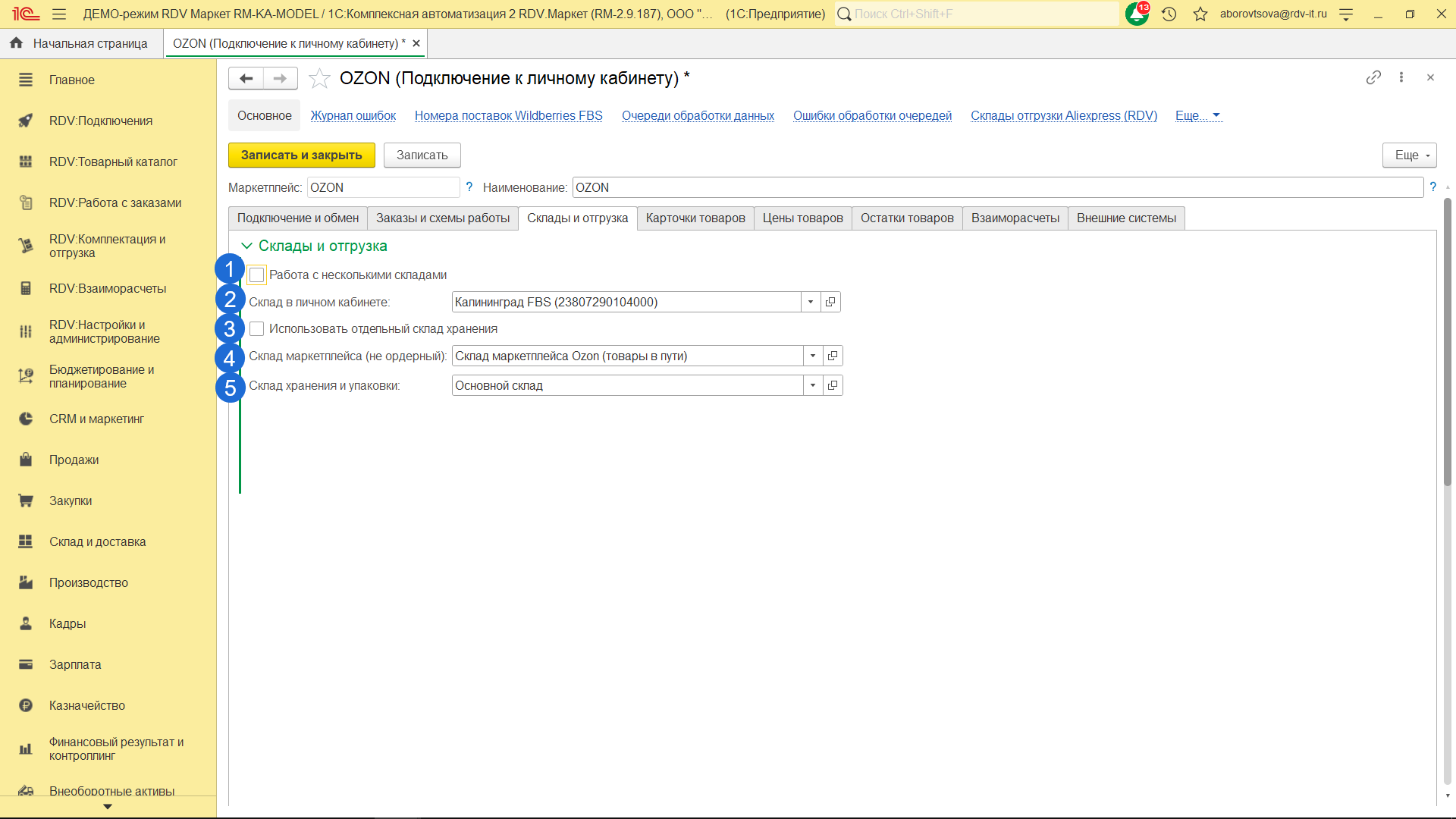Open Основной склад item form icon
This screenshot has width=1456, height=819.
tap(833, 385)
